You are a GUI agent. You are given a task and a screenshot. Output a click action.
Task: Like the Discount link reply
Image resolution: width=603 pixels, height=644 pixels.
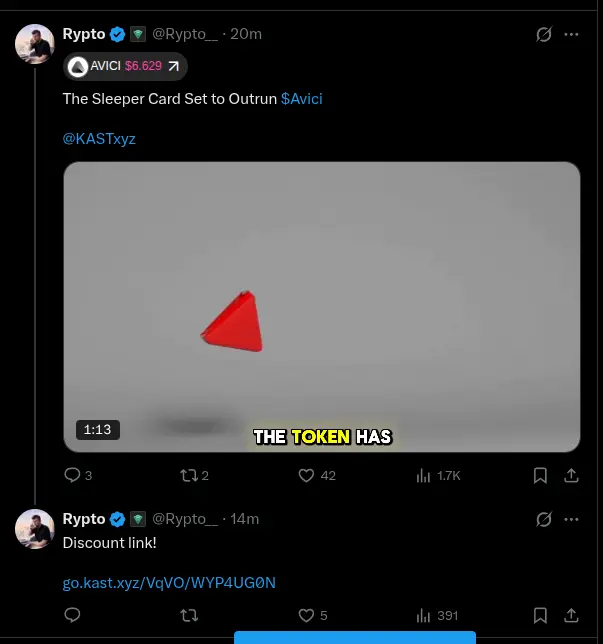click(307, 615)
